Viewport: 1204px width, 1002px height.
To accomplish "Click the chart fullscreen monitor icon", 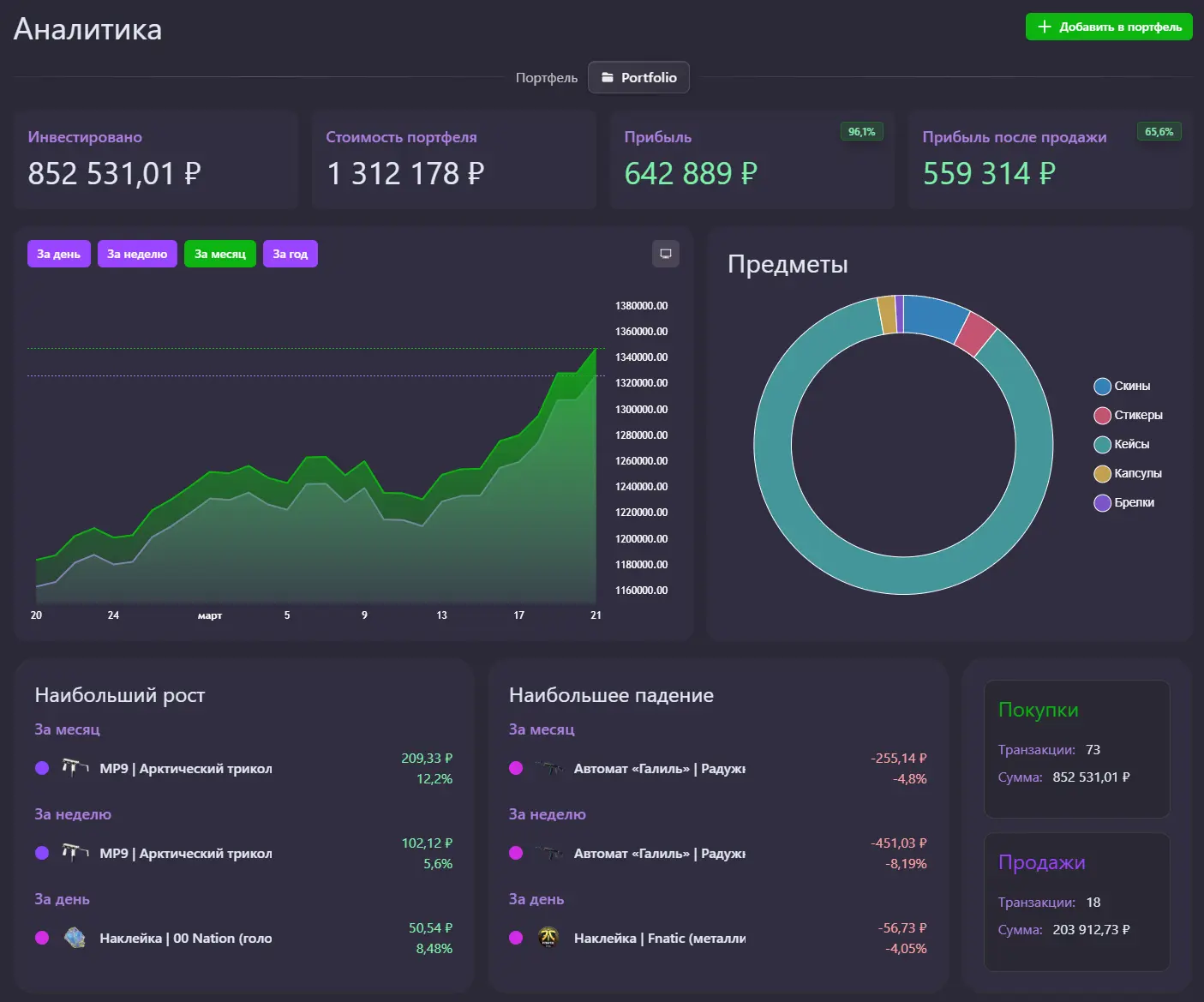I will click(665, 254).
